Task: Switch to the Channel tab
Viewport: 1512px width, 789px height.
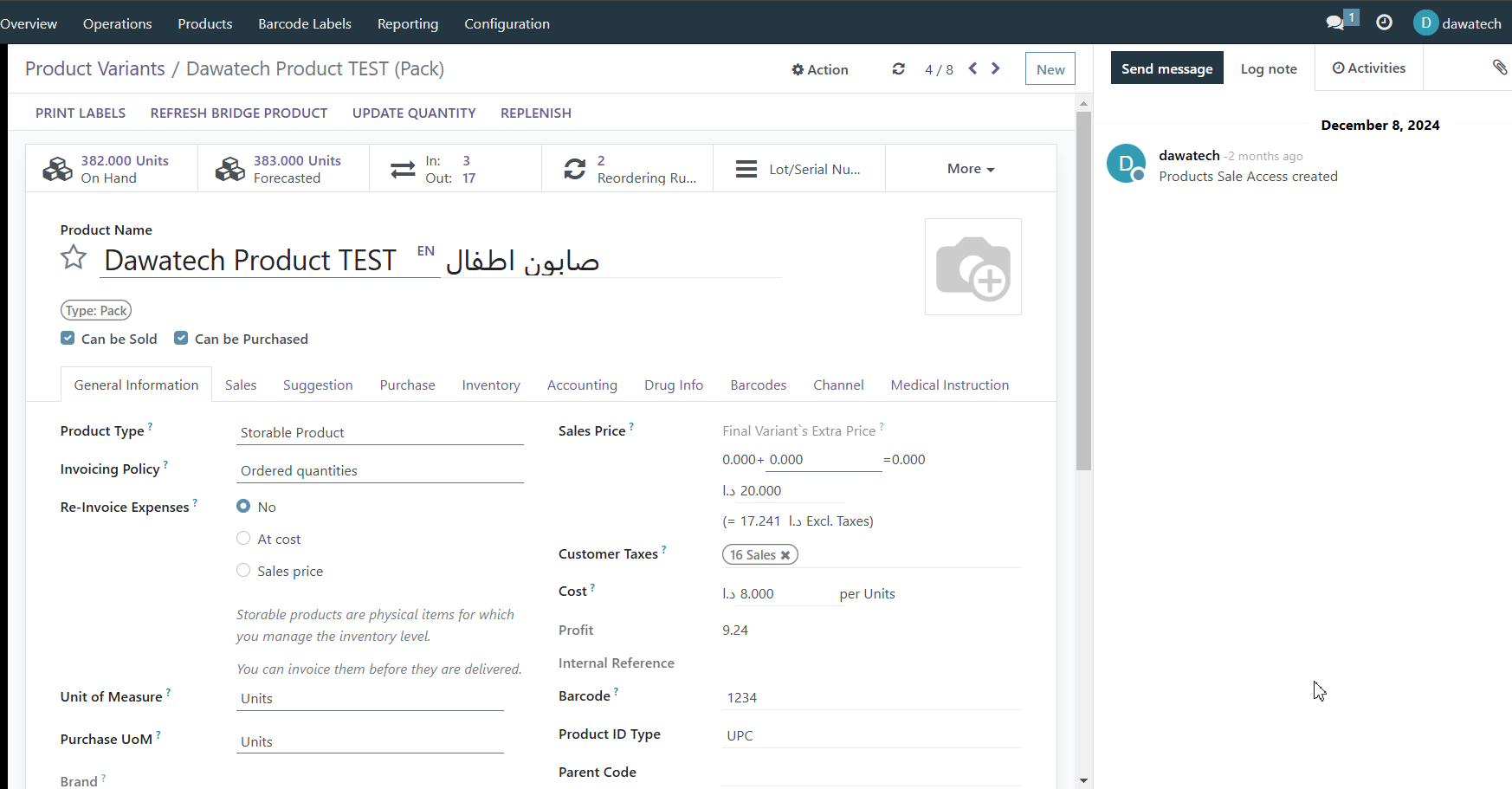Action: pyautogui.click(x=838, y=385)
